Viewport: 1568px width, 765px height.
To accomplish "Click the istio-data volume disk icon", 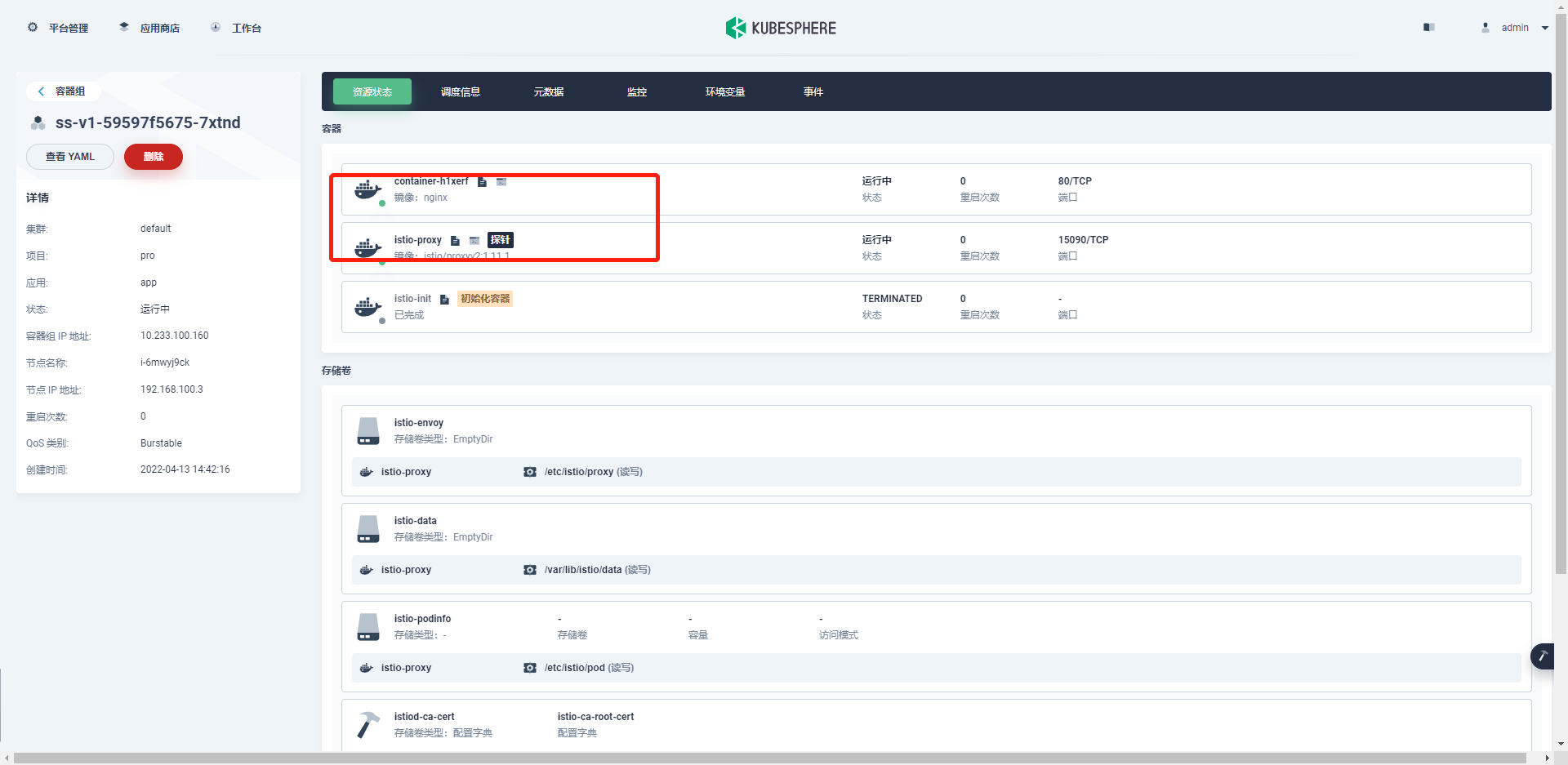I will [x=368, y=529].
